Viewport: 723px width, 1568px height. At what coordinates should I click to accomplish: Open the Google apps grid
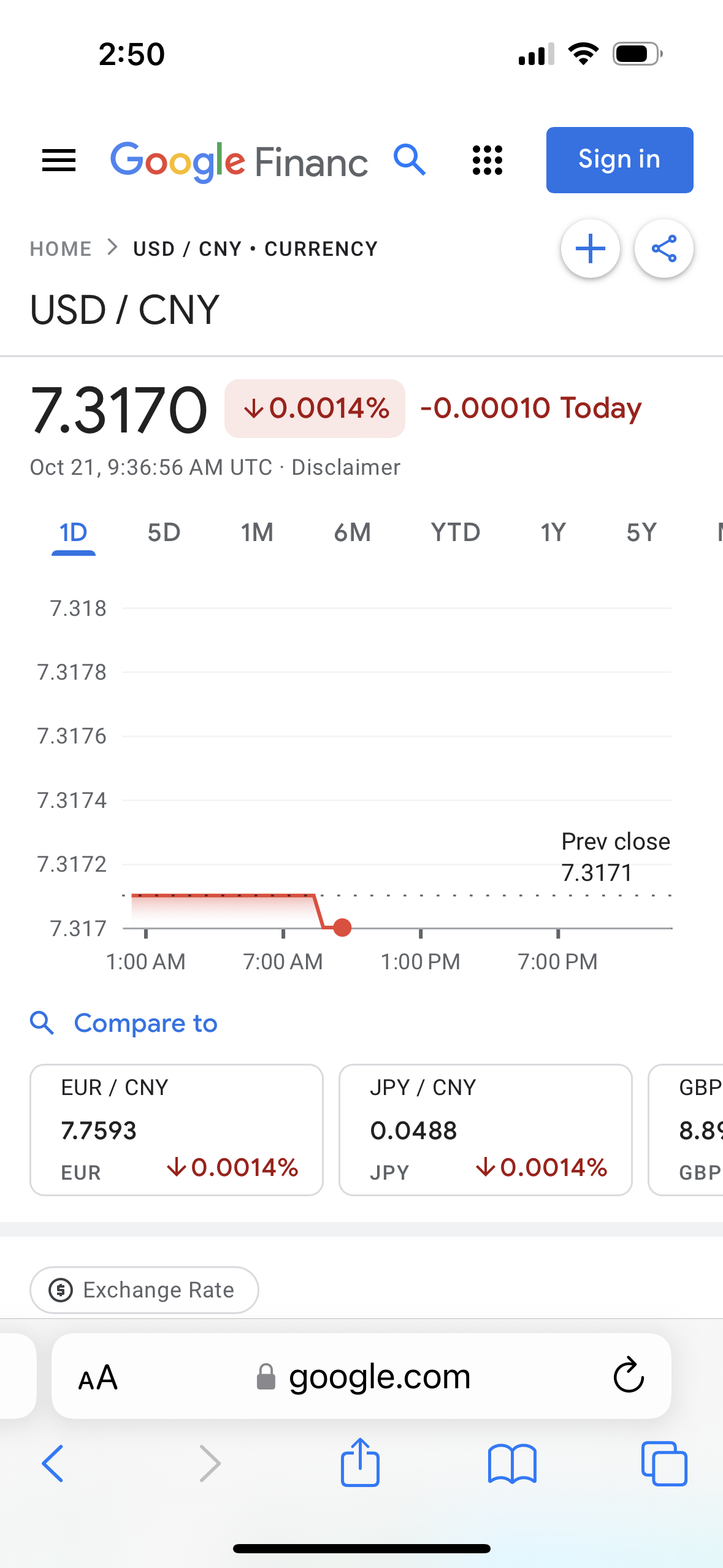coord(488,161)
